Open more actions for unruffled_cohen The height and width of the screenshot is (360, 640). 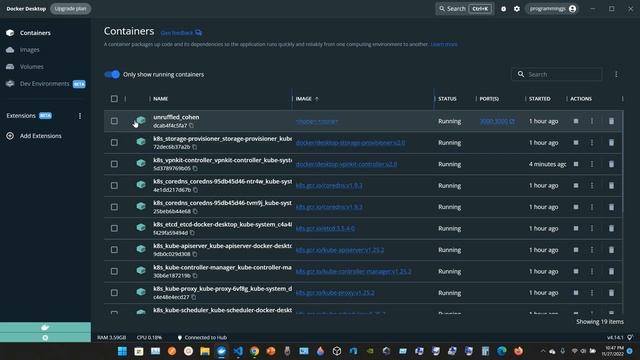(592, 121)
